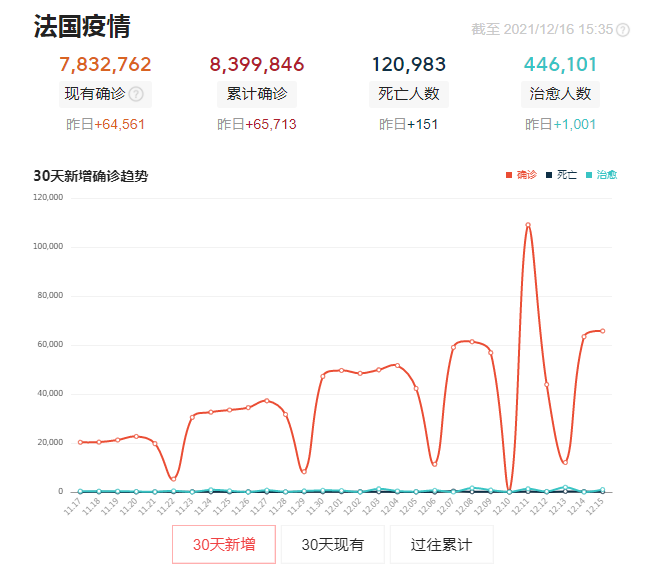Click the 11.17 first red data point
The width and height of the screenshot is (647, 576).
tap(80, 442)
